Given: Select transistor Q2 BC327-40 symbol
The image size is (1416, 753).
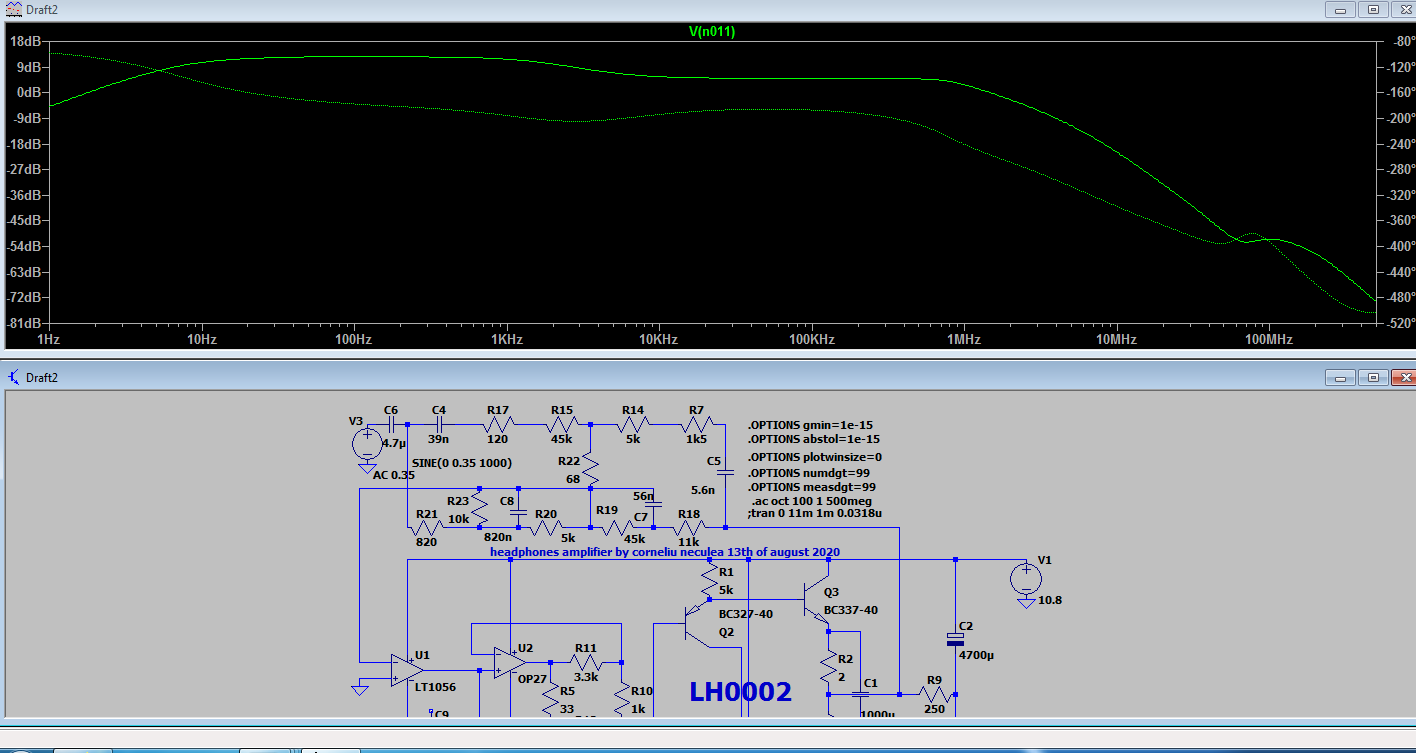Looking at the screenshot, I should tap(697, 623).
